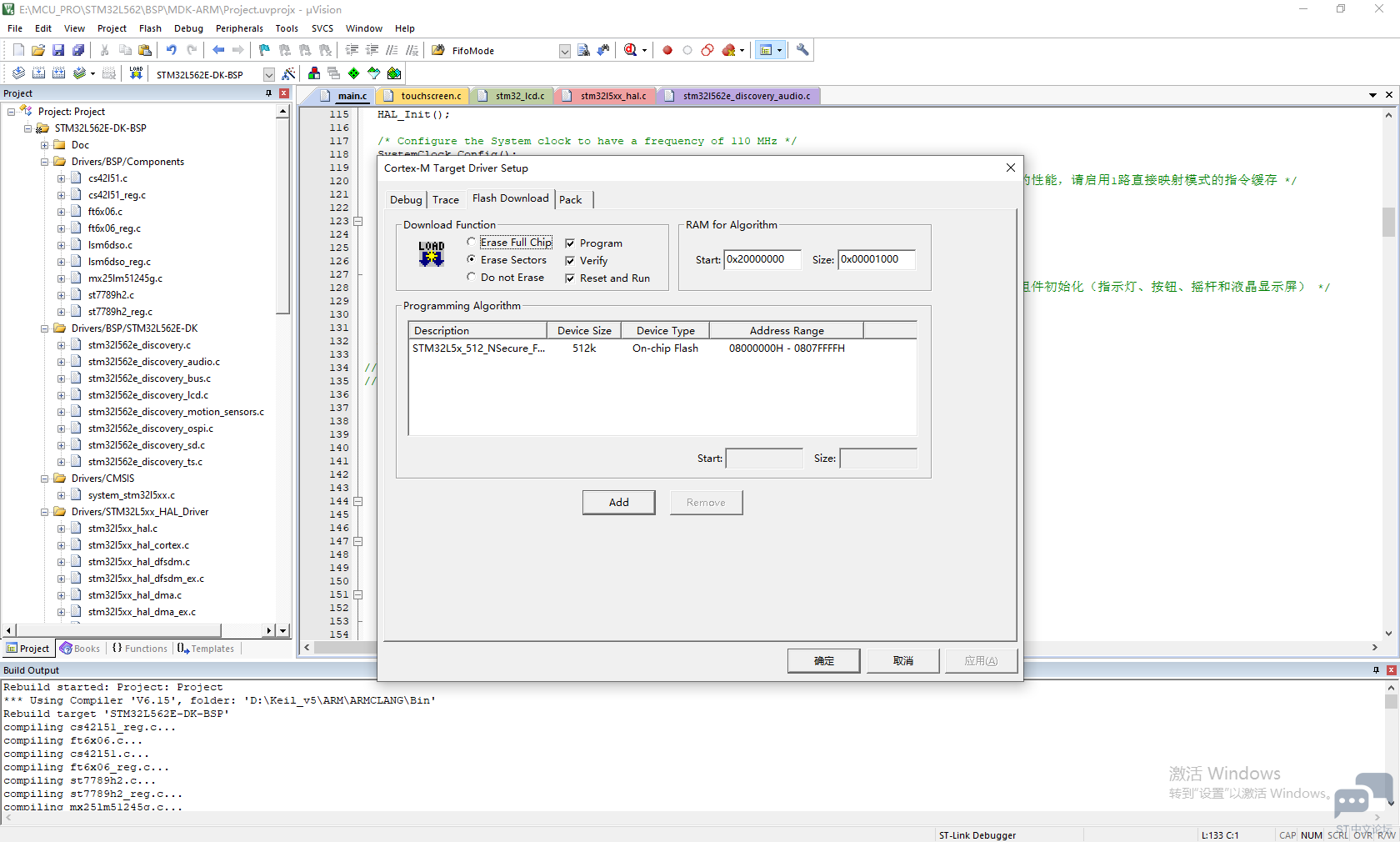Screen dimensions: 1400x842
Task: Insert a breakpoint with the red circle icon
Action: [667, 50]
